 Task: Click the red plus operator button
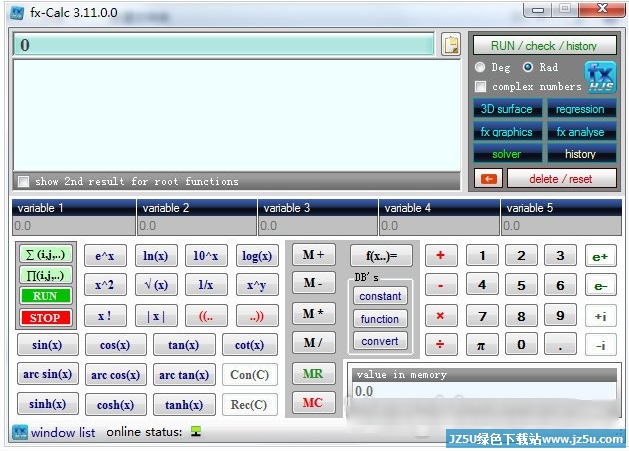[440, 255]
